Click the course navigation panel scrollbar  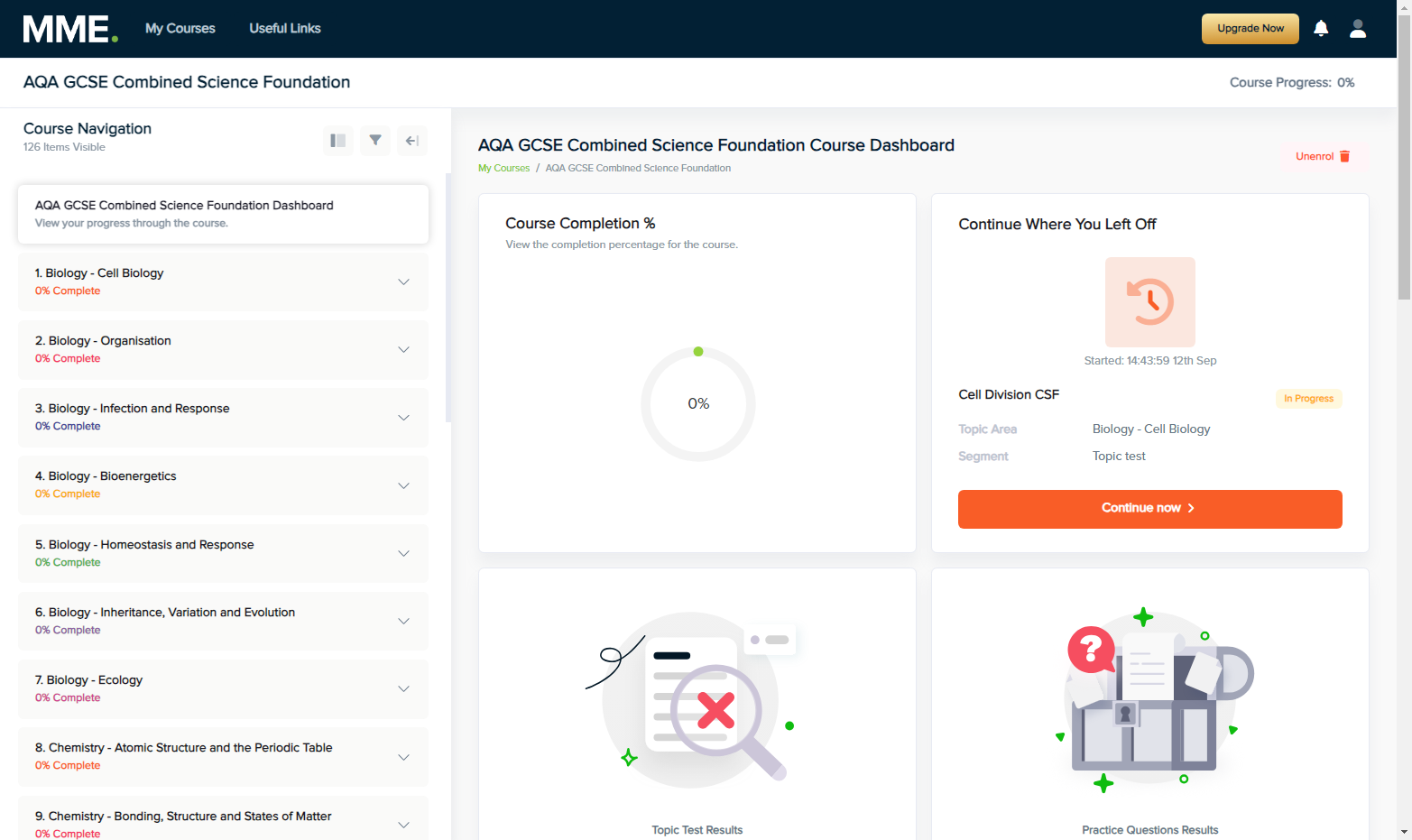448,298
